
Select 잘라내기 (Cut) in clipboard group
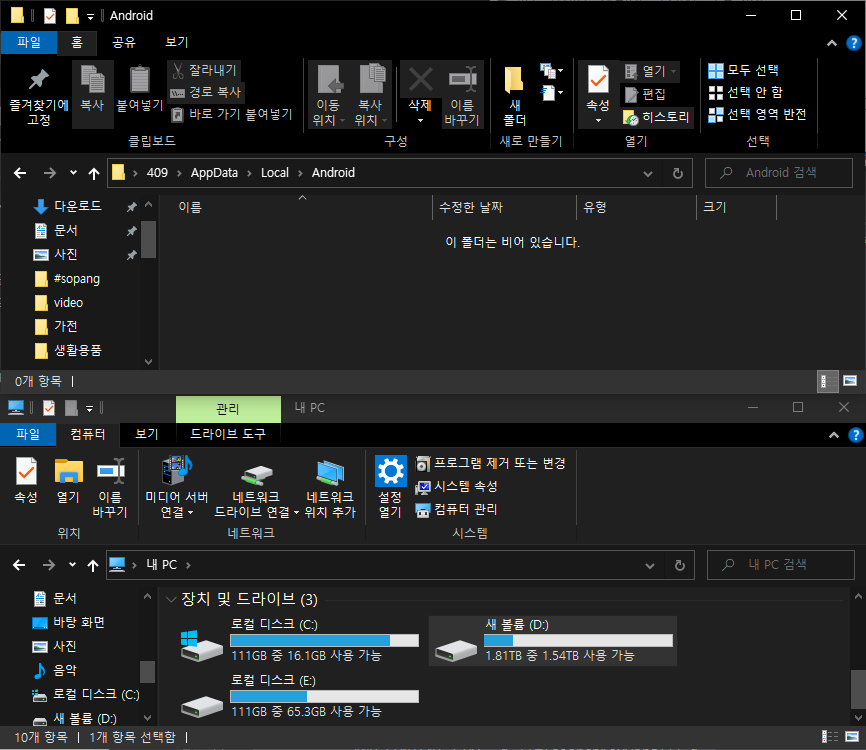[x=205, y=70]
